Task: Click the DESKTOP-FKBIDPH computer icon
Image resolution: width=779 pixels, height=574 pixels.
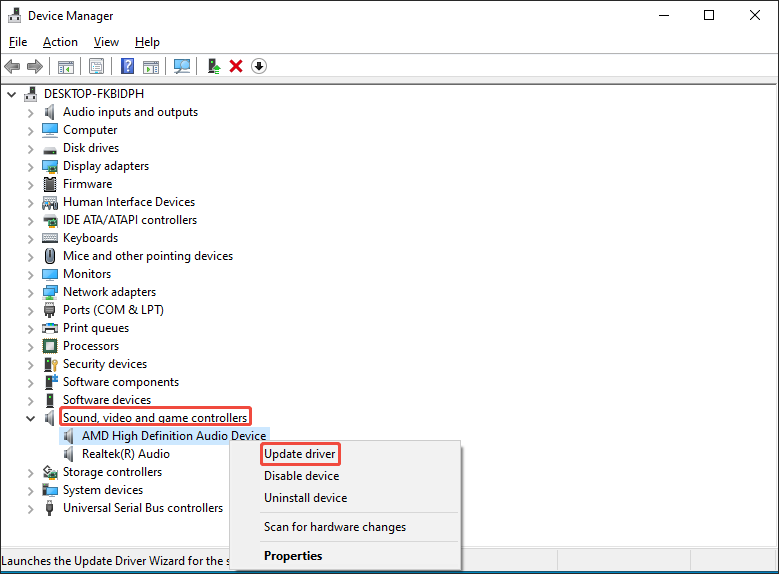Action: coord(31,94)
